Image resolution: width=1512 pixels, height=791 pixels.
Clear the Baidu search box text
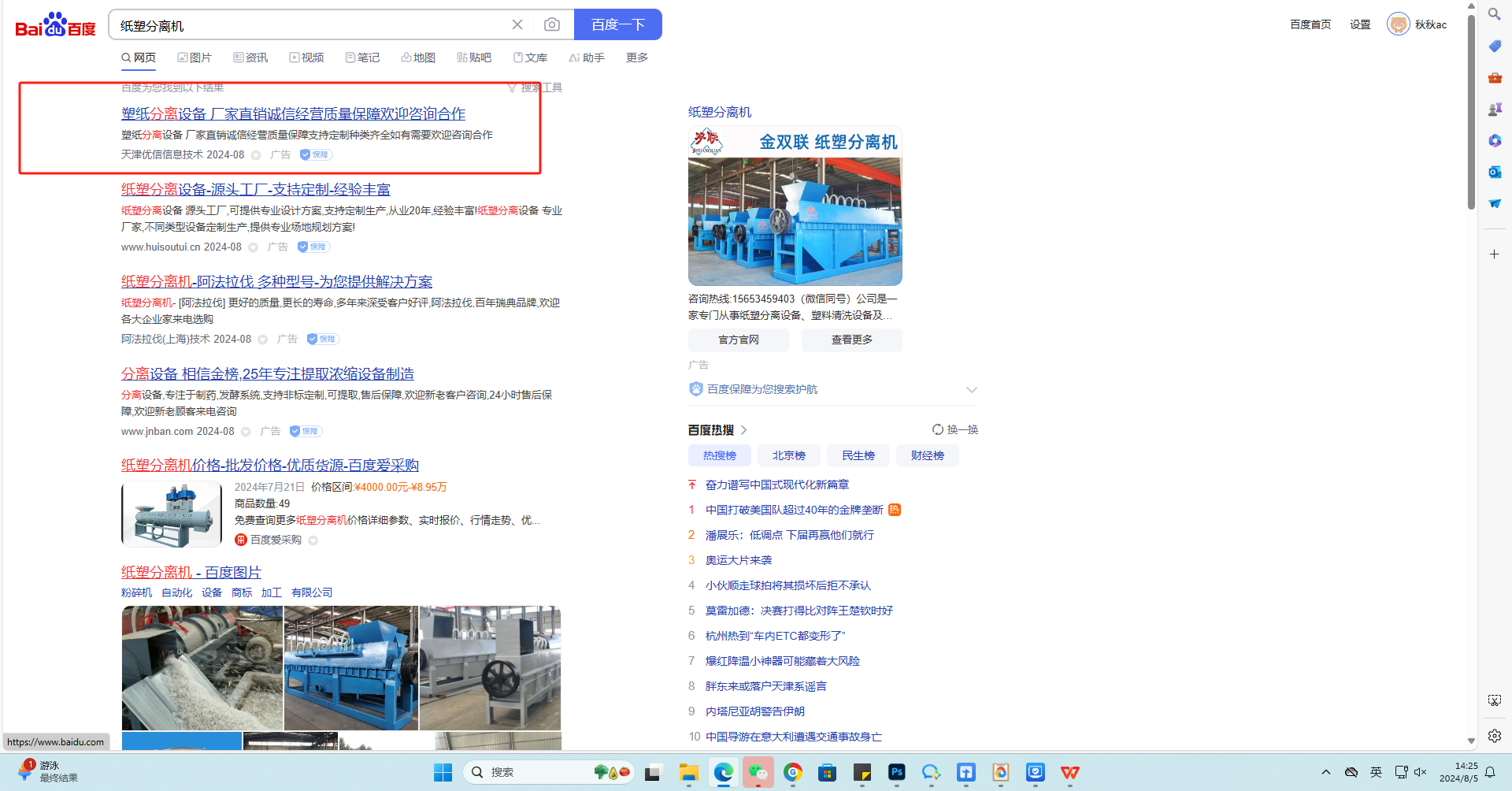[517, 24]
